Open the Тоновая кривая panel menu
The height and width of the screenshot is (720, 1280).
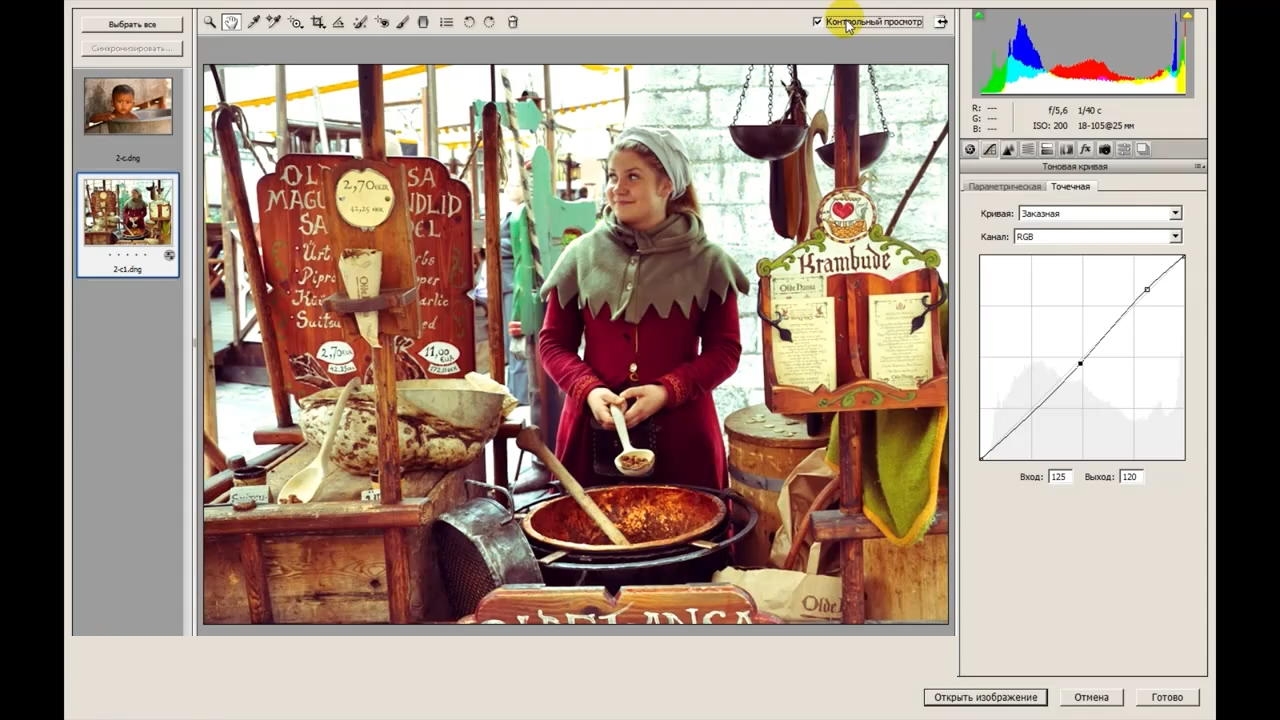coord(1199,167)
